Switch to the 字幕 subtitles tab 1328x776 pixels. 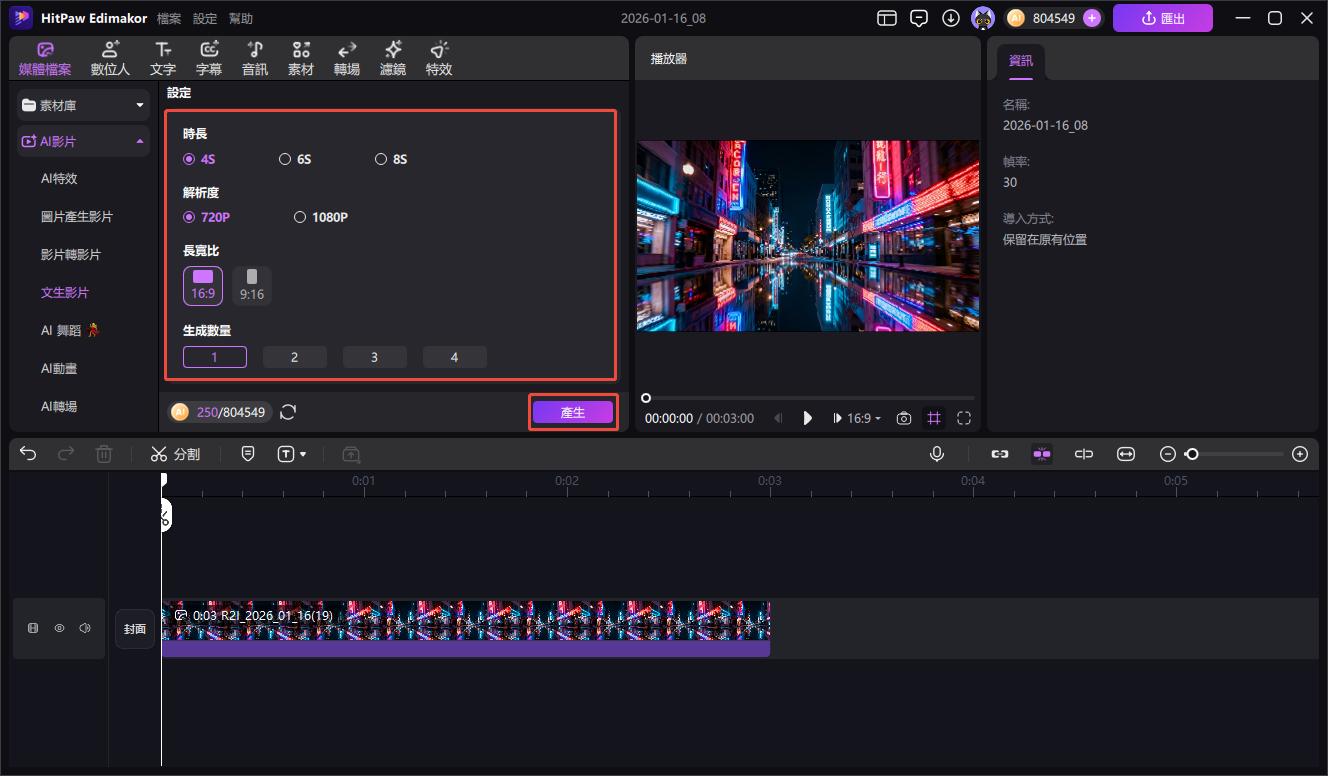pos(209,59)
